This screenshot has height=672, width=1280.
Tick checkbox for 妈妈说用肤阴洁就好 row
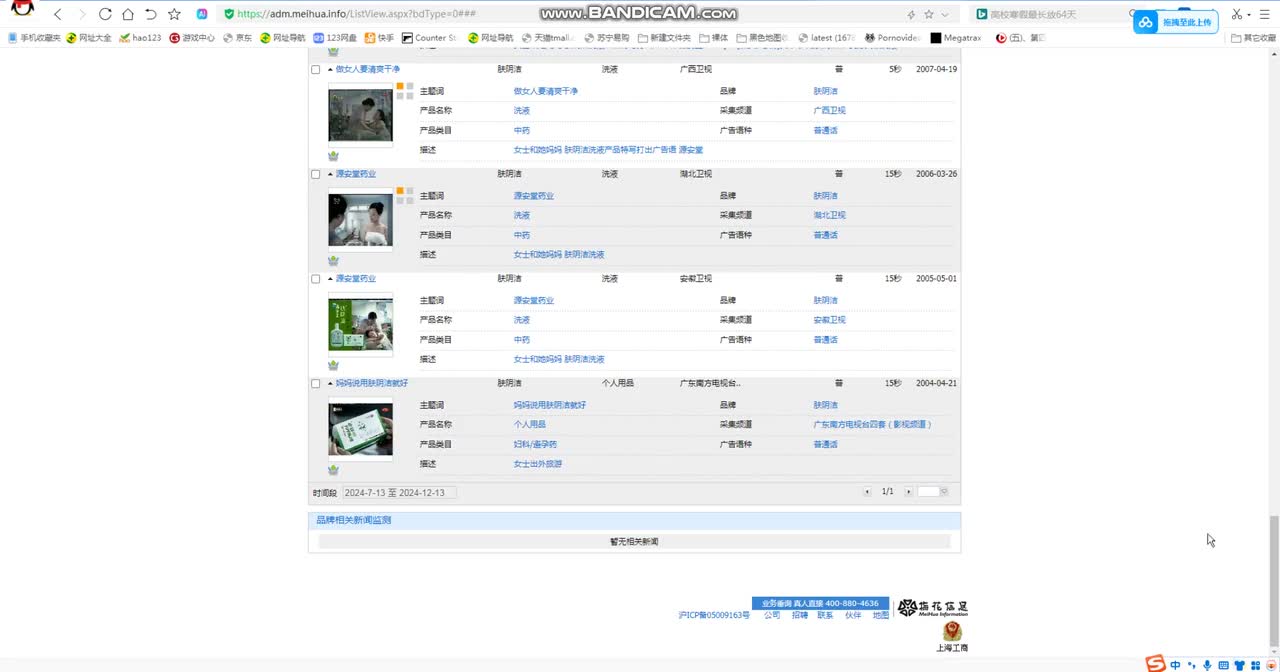coord(316,383)
